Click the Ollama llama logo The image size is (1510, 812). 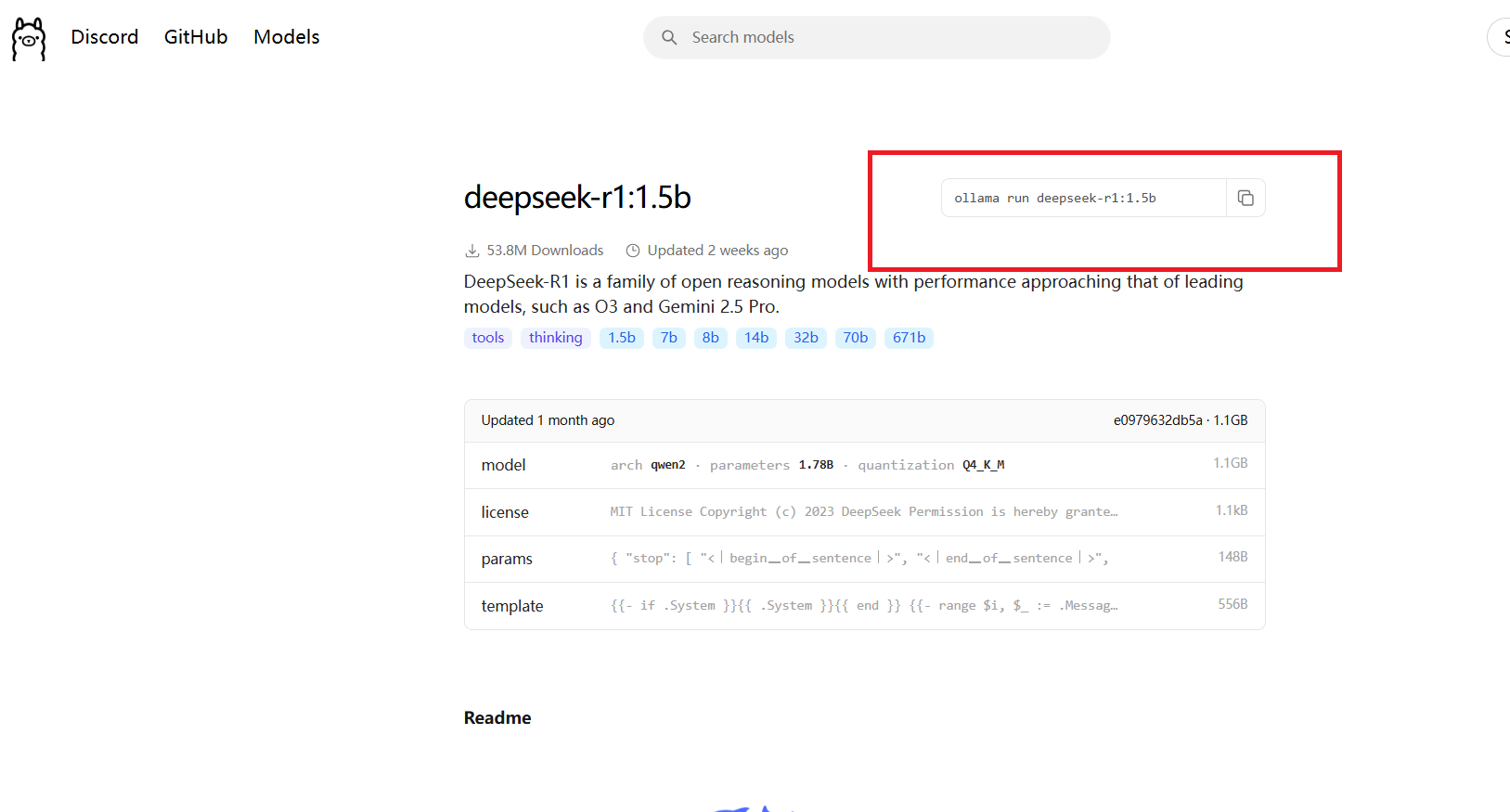click(x=29, y=39)
